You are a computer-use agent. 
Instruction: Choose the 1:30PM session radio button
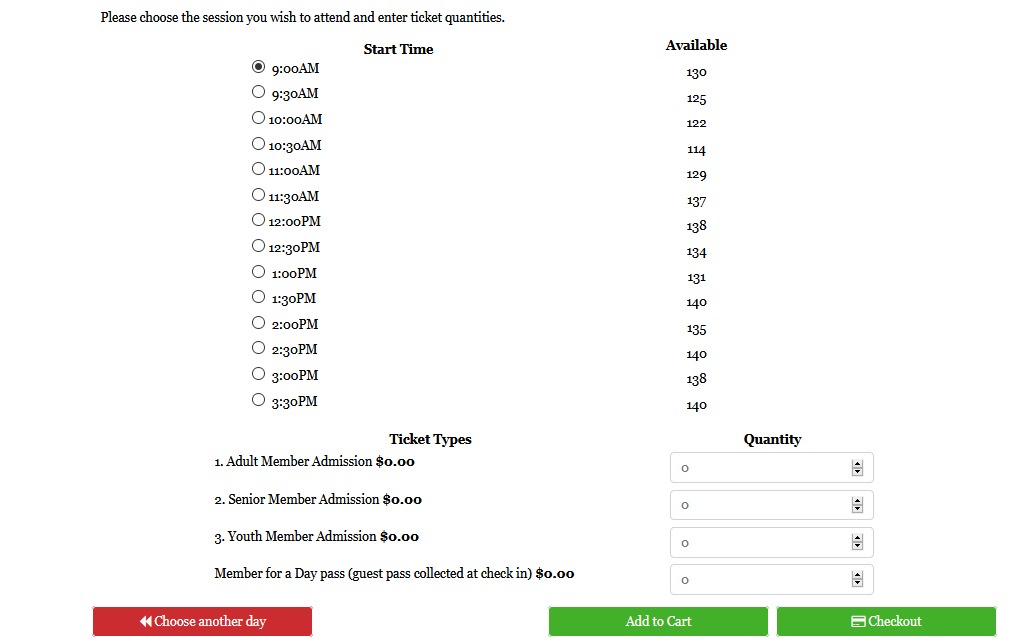[259, 297]
